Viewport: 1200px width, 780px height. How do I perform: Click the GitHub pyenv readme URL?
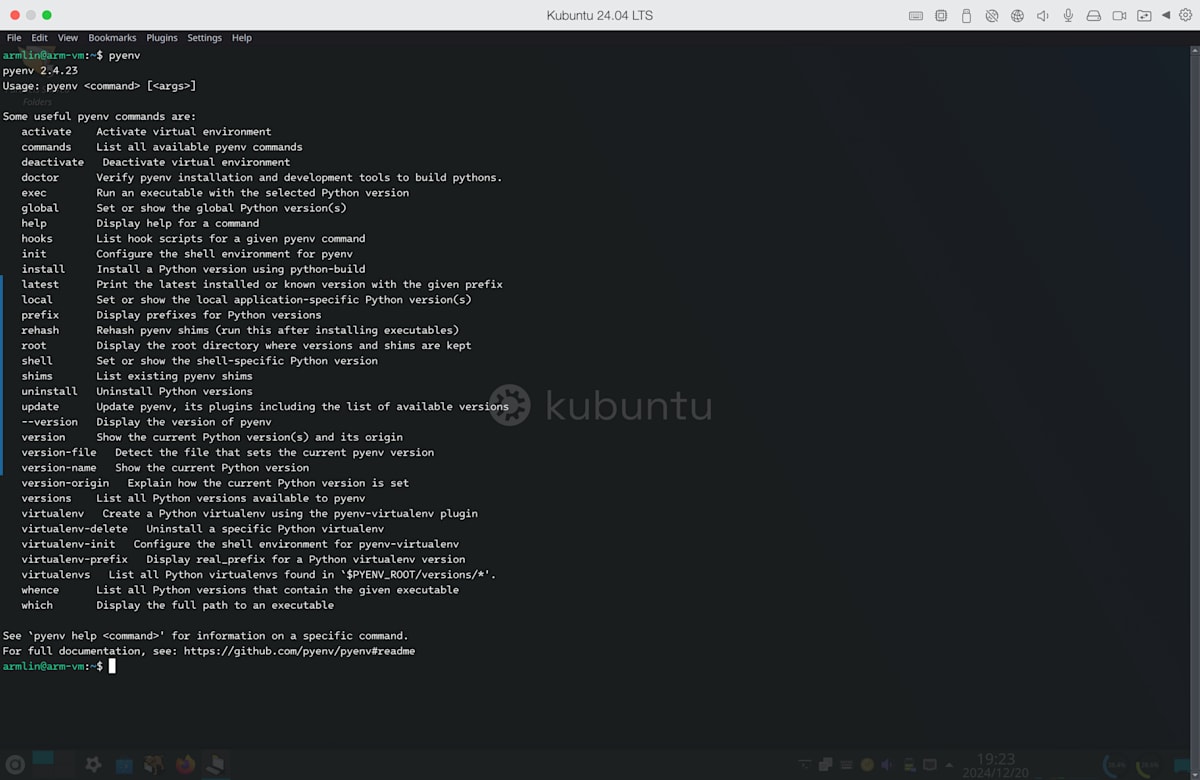[299, 651]
